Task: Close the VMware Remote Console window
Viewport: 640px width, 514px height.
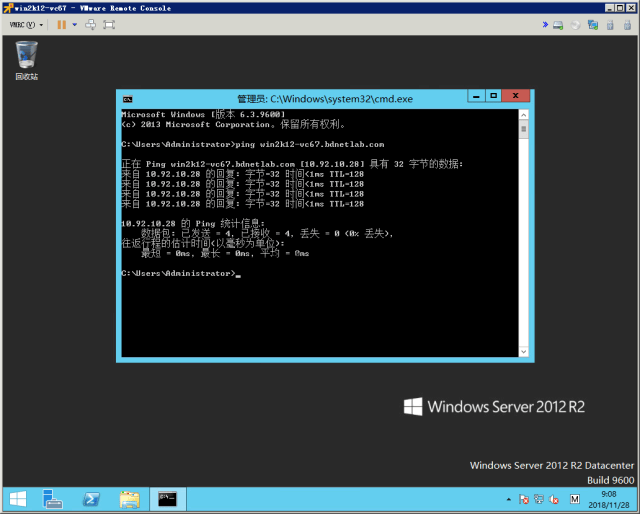Action: tap(629, 8)
